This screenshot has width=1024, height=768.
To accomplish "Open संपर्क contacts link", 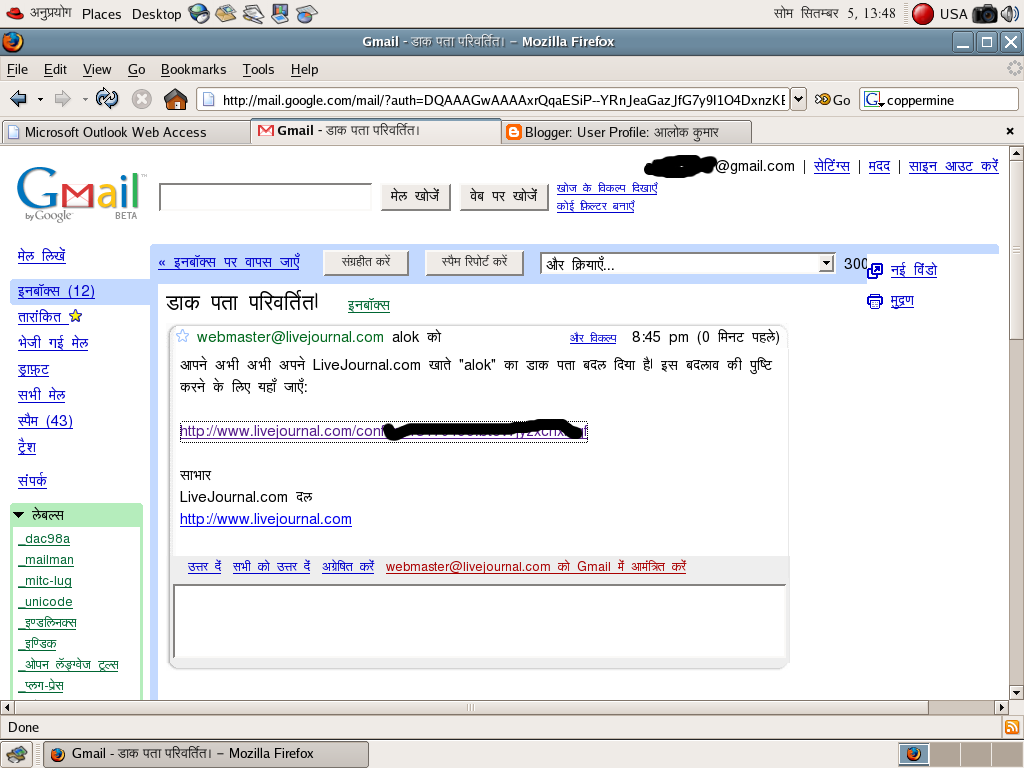I will tap(32, 481).
